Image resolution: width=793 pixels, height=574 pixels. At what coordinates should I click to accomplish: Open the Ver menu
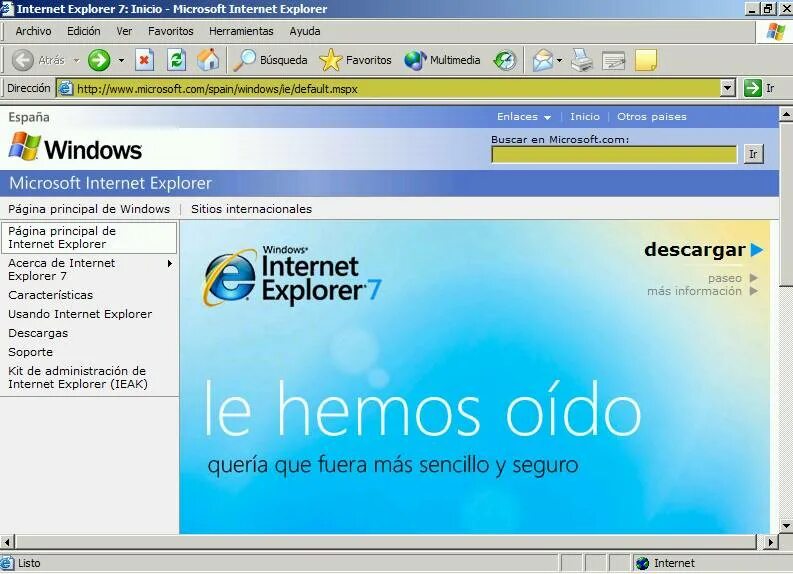[124, 31]
